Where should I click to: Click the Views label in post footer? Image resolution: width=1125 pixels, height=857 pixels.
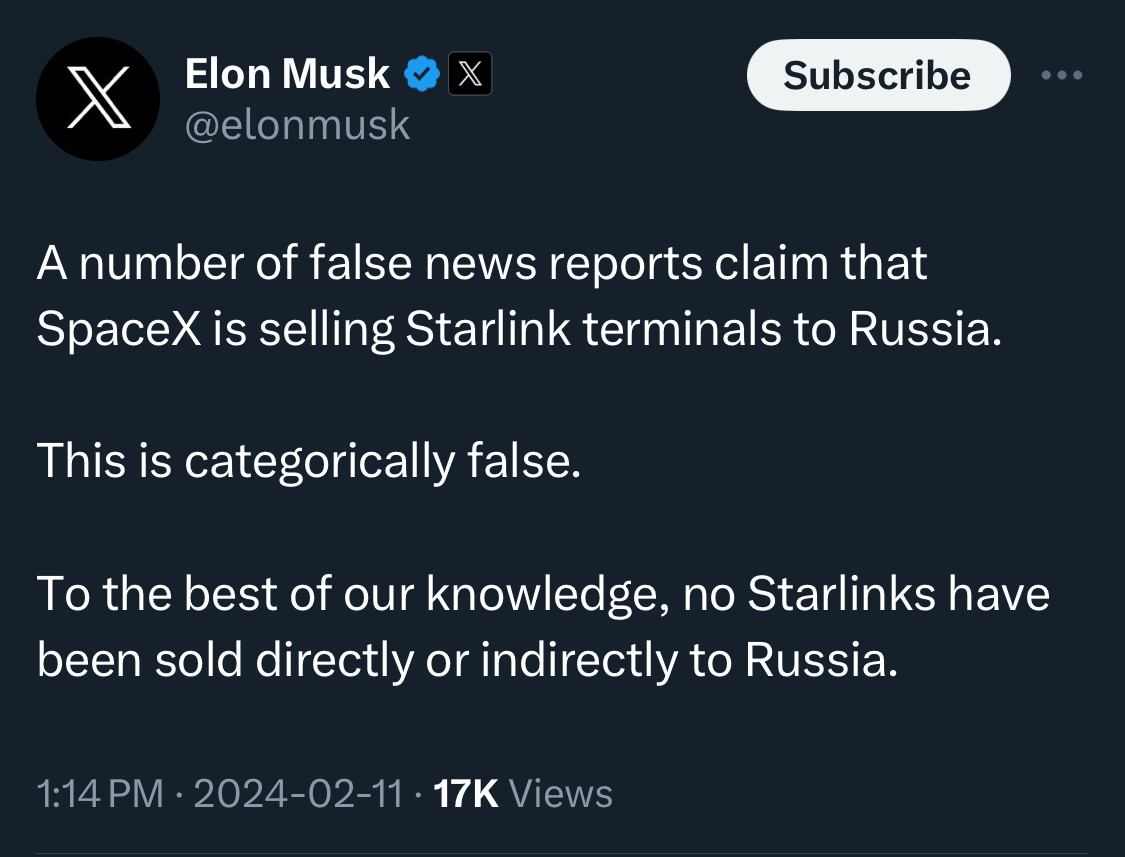click(x=560, y=794)
